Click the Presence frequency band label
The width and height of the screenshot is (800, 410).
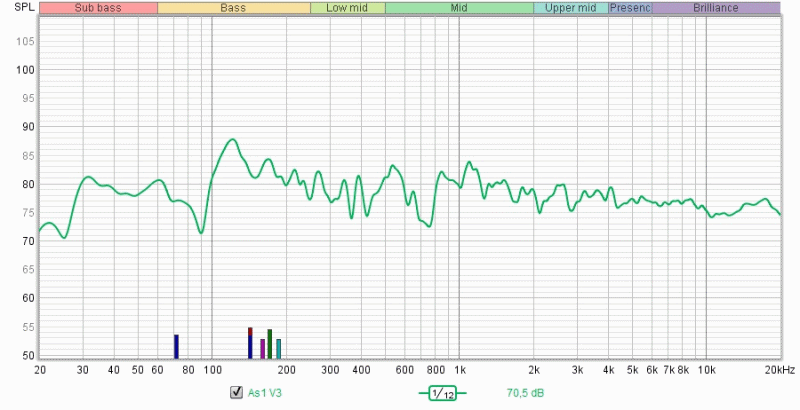click(x=630, y=8)
